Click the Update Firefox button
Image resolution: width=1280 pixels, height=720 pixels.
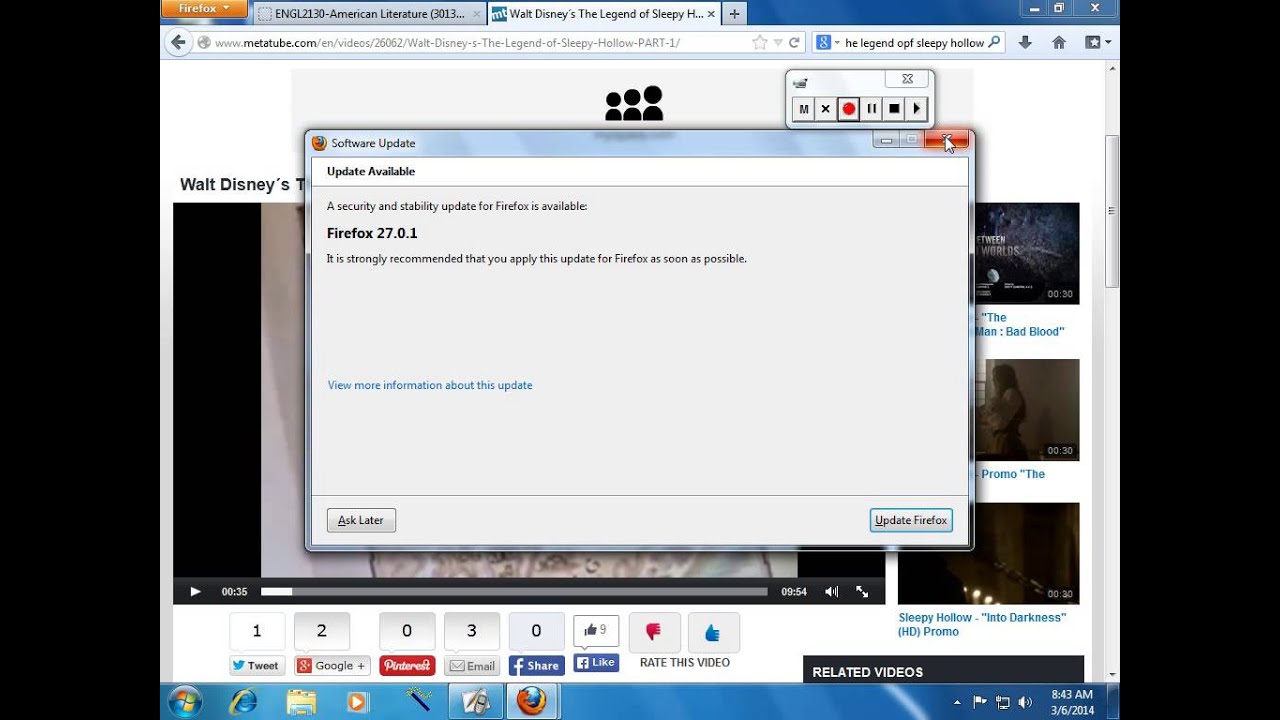pyautogui.click(x=910, y=520)
